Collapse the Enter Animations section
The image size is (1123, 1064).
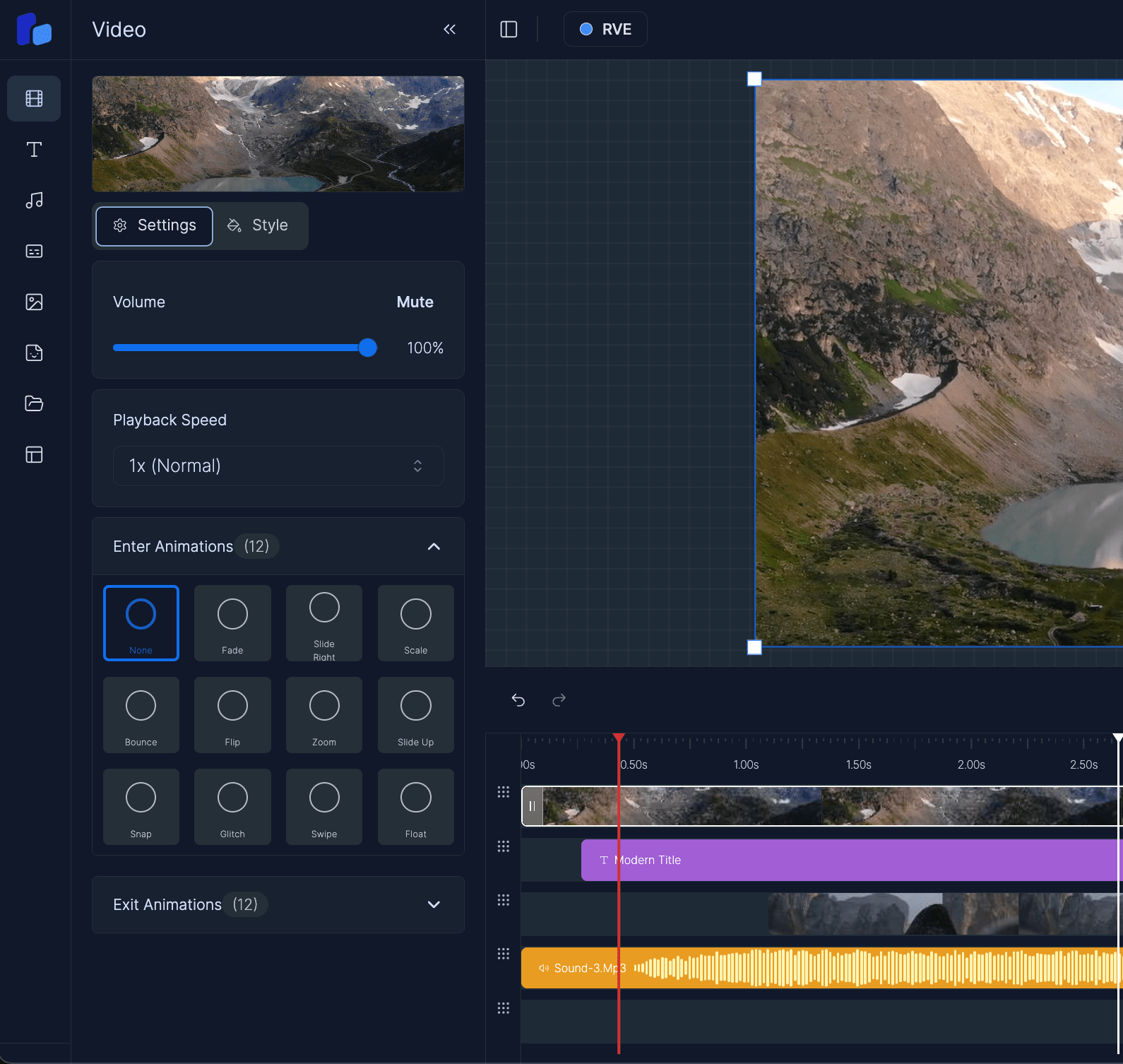click(x=434, y=546)
